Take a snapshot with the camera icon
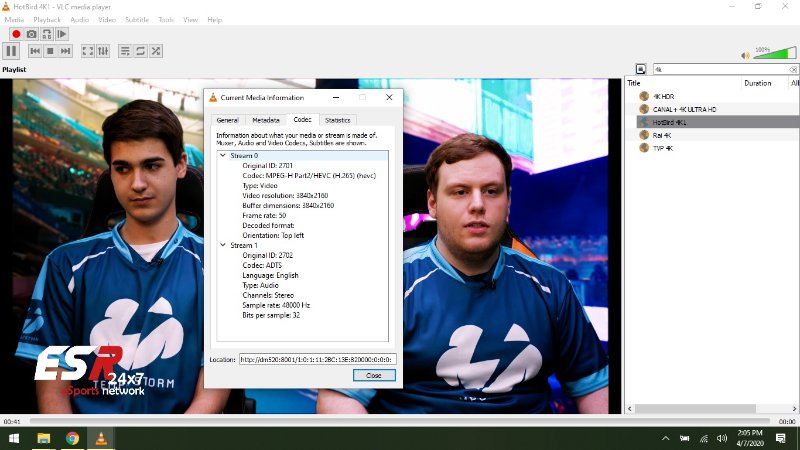Image resolution: width=800 pixels, height=450 pixels. 31,34
